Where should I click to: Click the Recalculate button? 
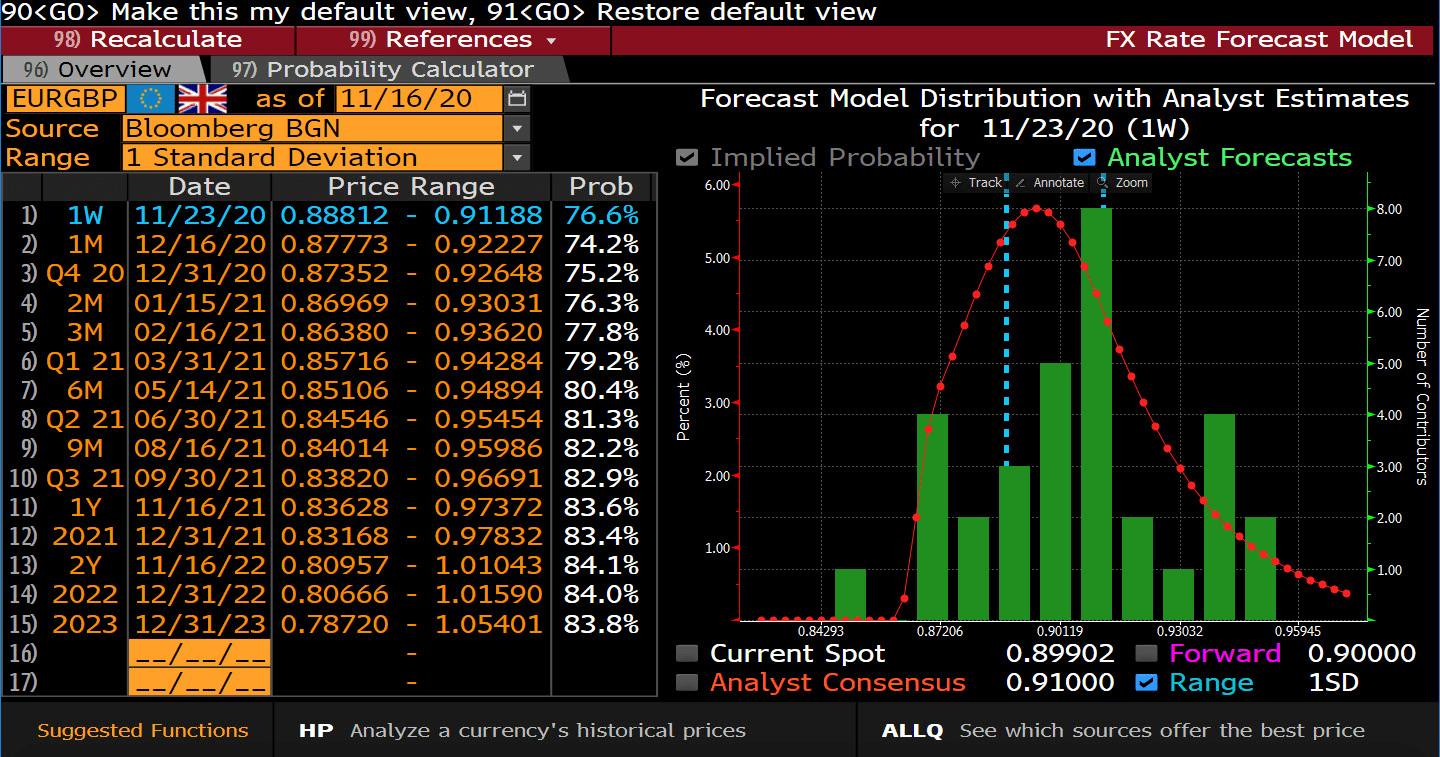[147, 40]
